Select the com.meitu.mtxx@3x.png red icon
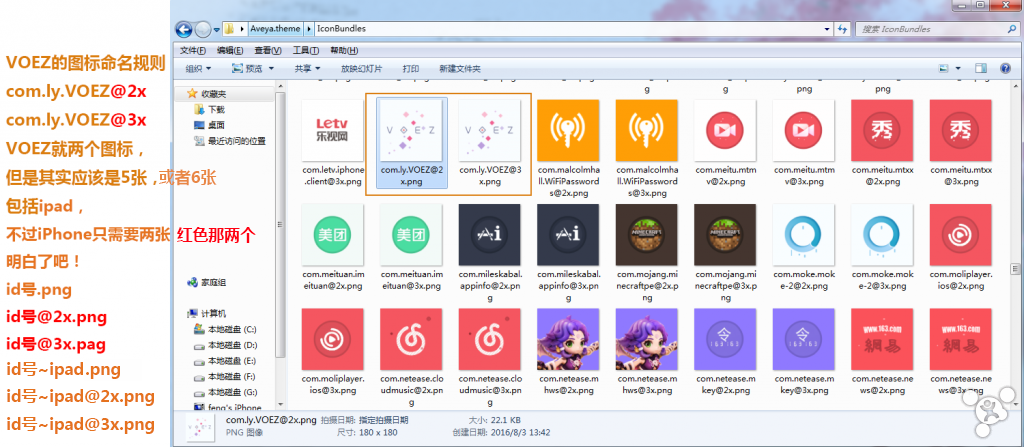 960,131
